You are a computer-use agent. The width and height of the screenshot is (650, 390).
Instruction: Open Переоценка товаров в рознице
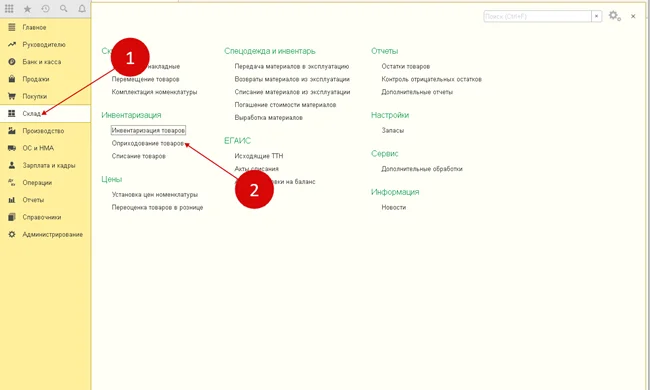click(157, 207)
